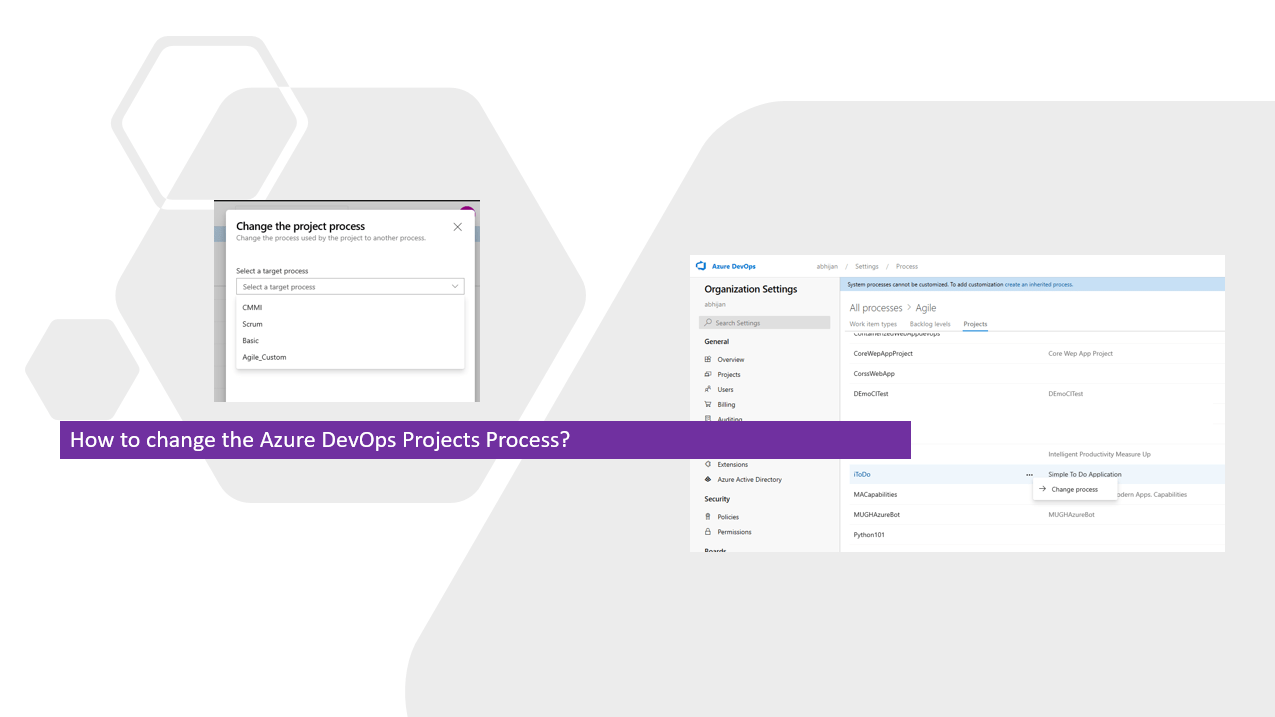Switch to the Work item types tab
Screen dimensions: 1275x717
click(873, 324)
